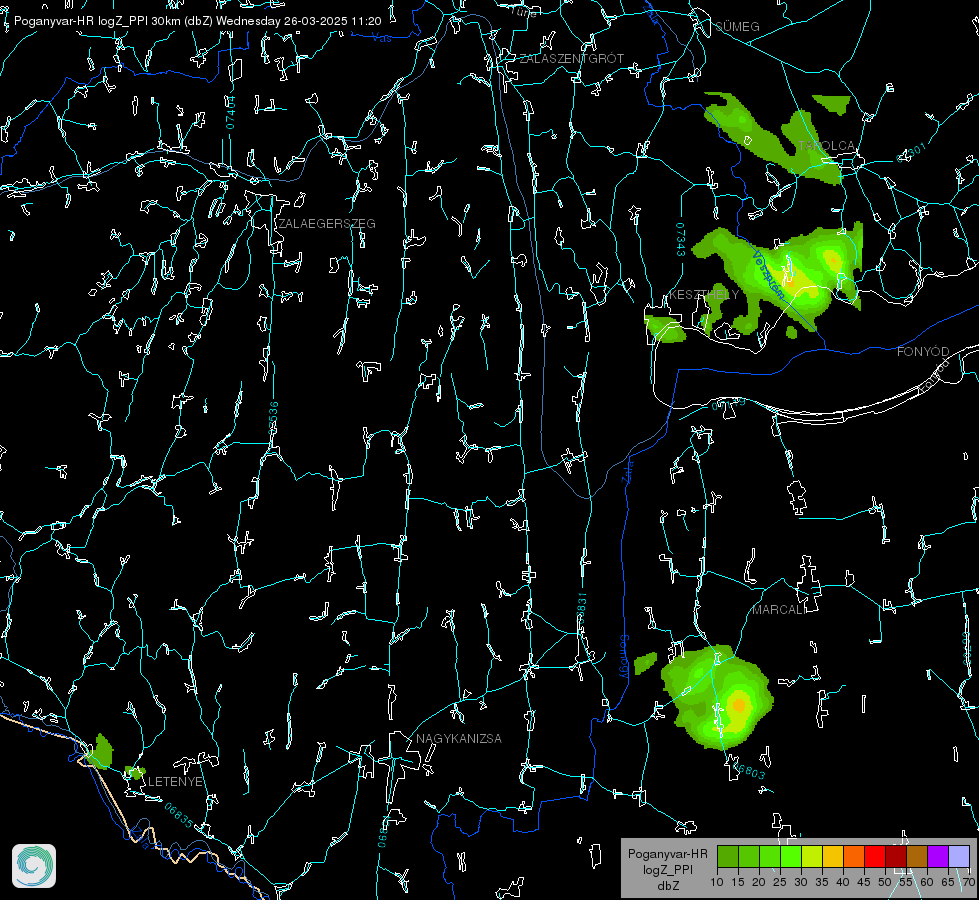Viewport: 979px width, 900px height.
Task: Click the legend value 70
Action: [x=968, y=882]
